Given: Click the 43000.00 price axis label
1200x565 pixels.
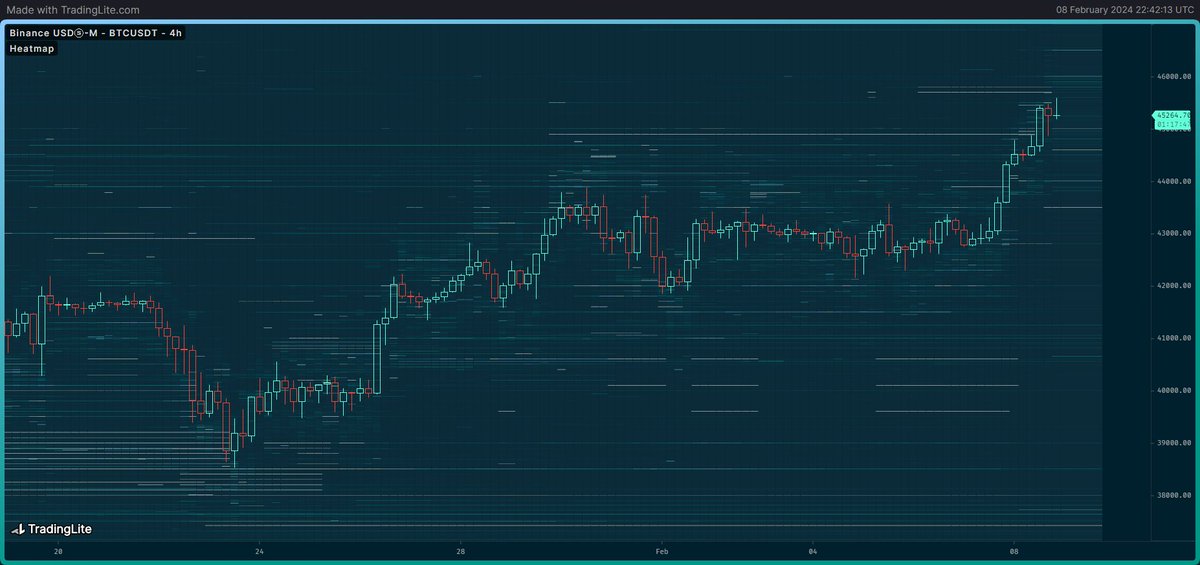Looking at the screenshot, I should 1172,233.
